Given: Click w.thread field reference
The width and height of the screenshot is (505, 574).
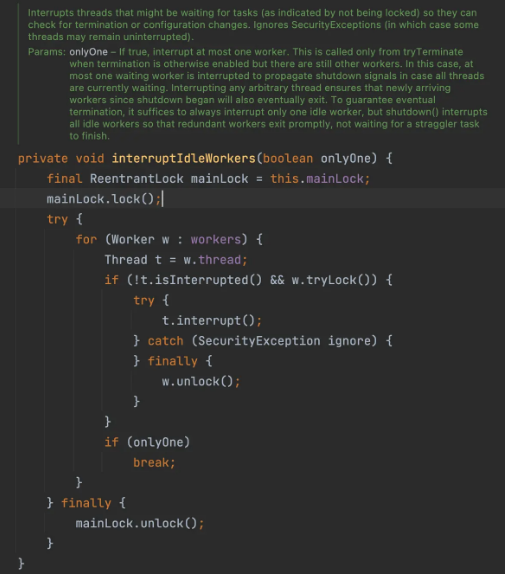Looking at the screenshot, I should tap(212, 260).
